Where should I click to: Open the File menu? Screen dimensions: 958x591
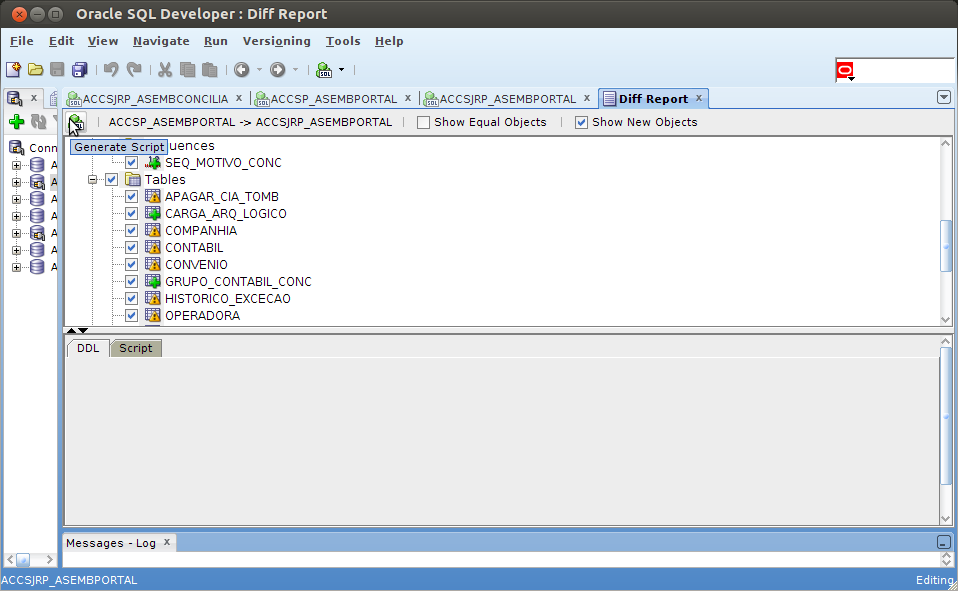(x=22, y=41)
